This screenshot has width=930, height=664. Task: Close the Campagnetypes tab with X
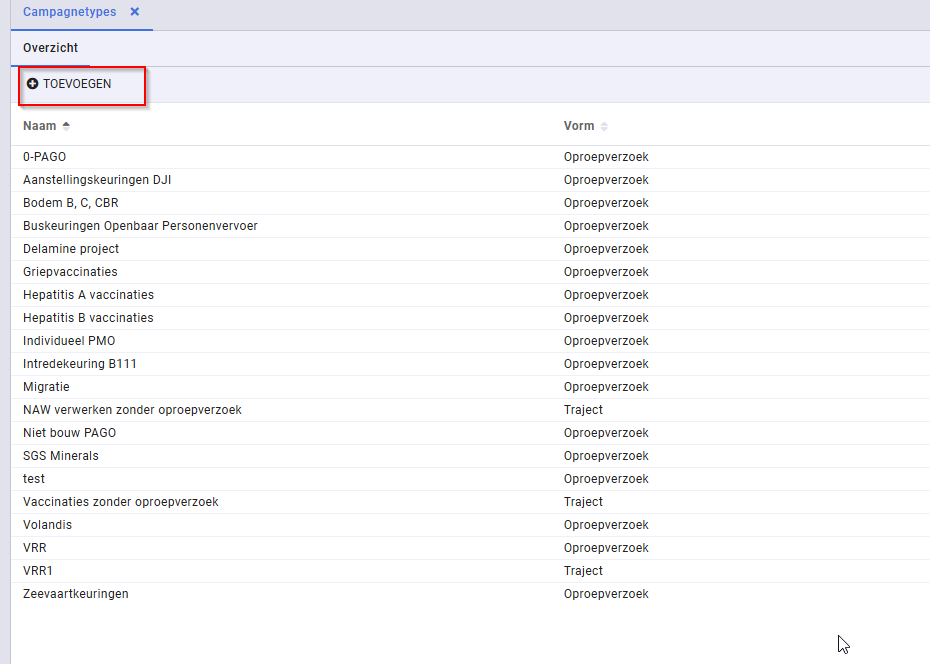coord(135,12)
